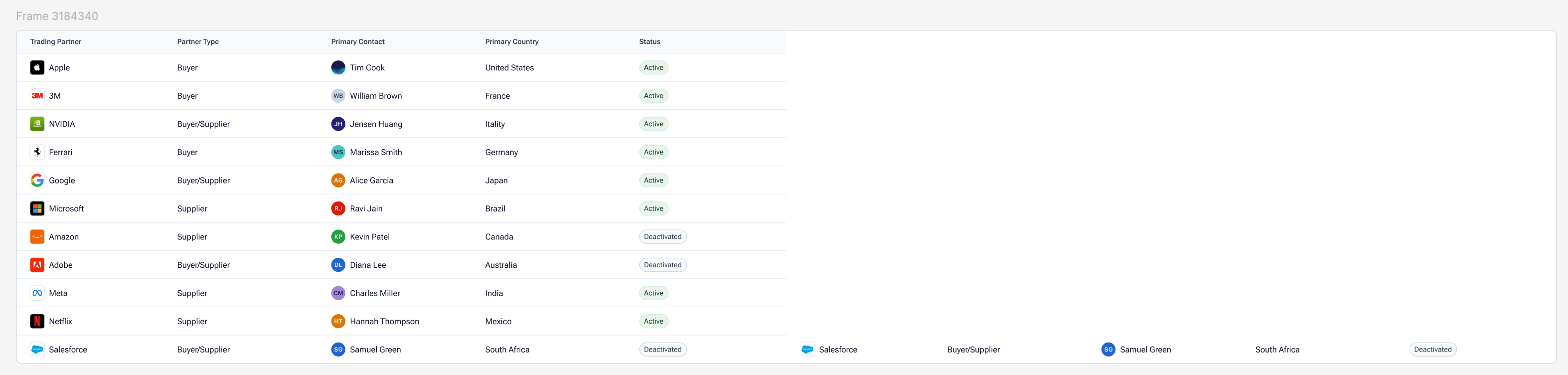
Task: Click the Brazil country cell
Action: coord(495,209)
